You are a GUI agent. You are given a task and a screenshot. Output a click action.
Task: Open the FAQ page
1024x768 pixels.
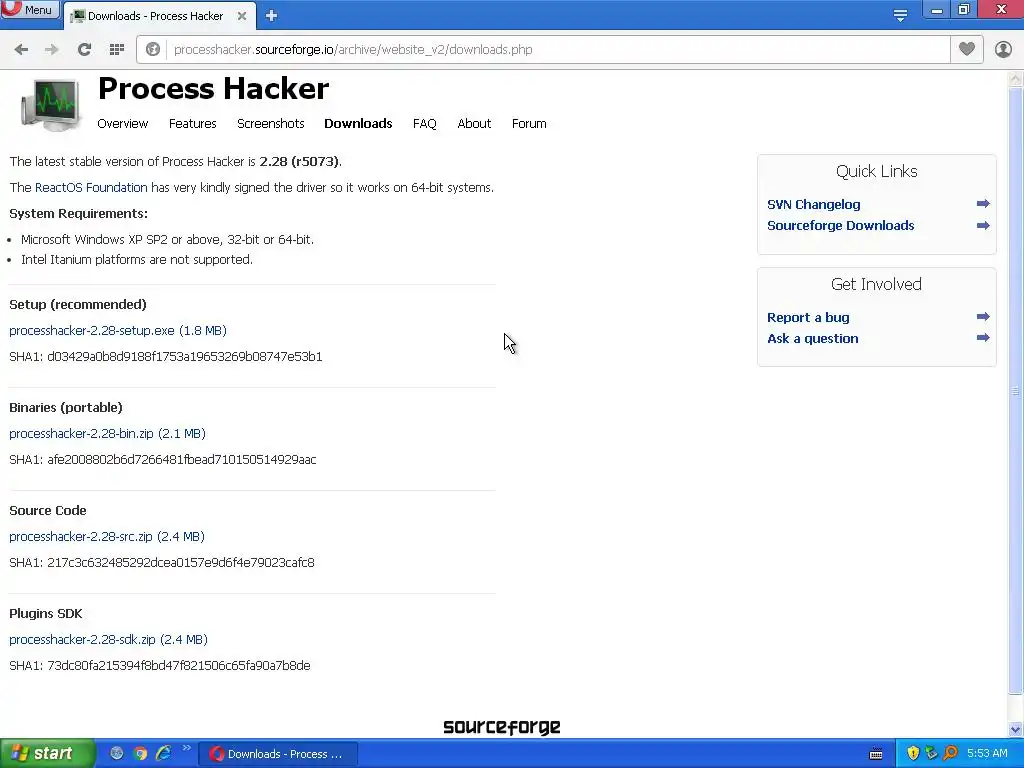(424, 123)
